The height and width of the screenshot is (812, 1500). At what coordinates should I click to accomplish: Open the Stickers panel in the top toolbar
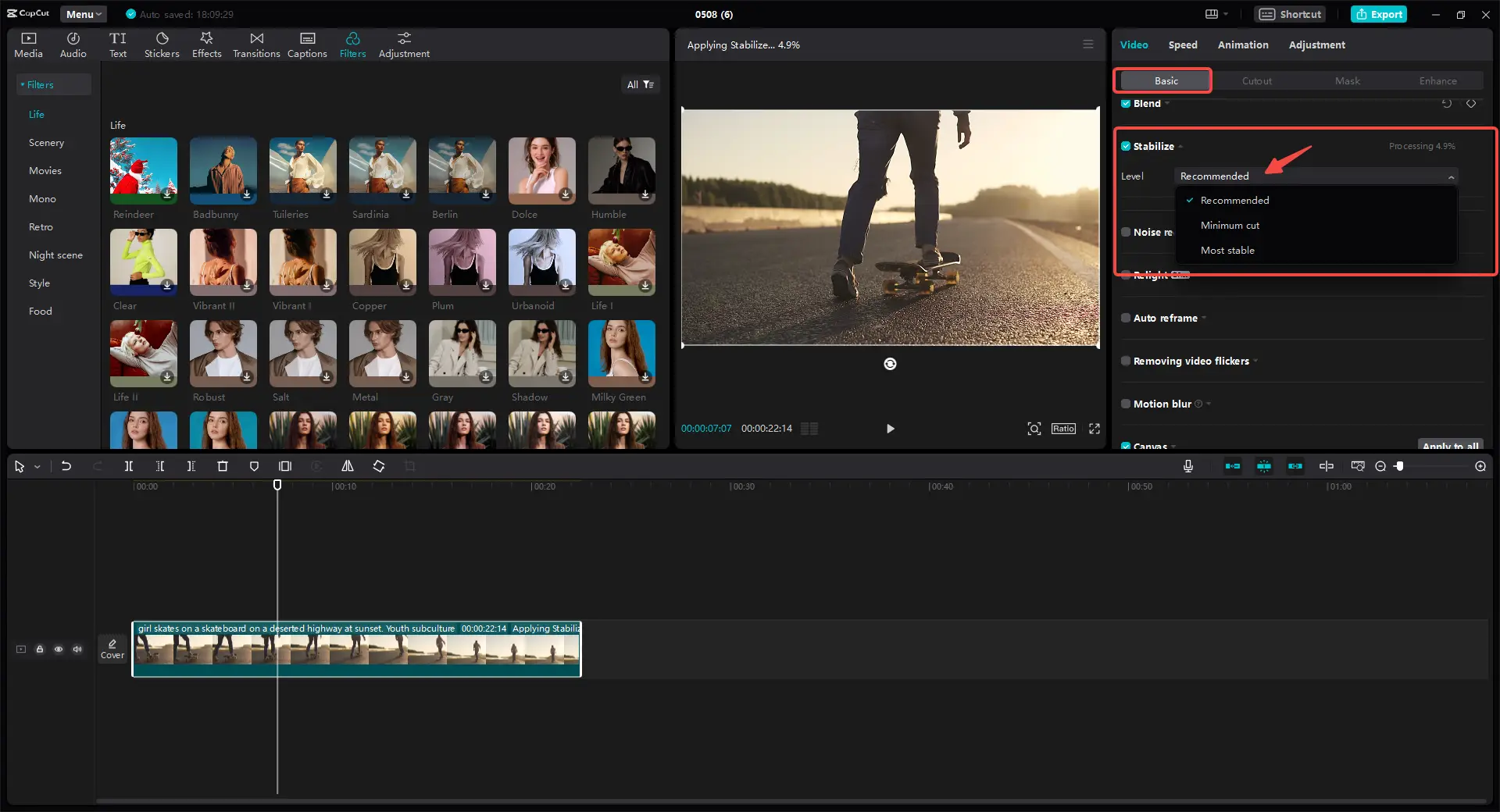tap(162, 43)
